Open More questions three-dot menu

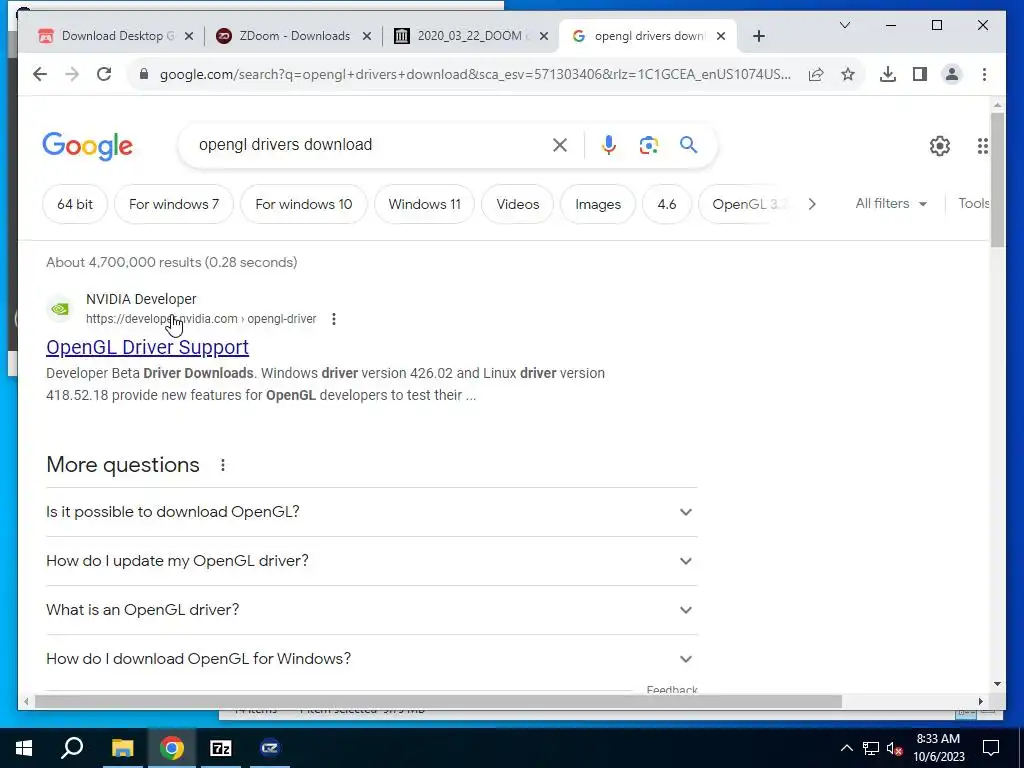223,465
